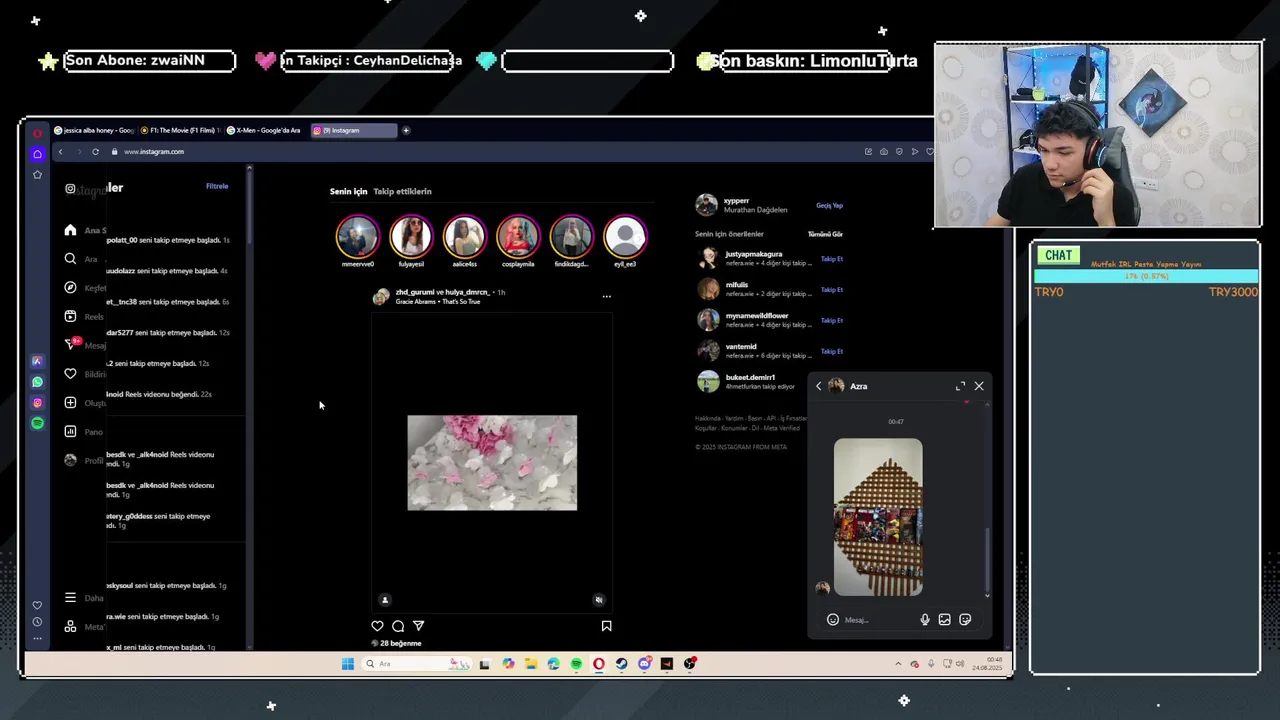The height and width of the screenshot is (720, 1280).
Task: Follow justyapmakagura with Takip Et
Action: (x=832, y=259)
